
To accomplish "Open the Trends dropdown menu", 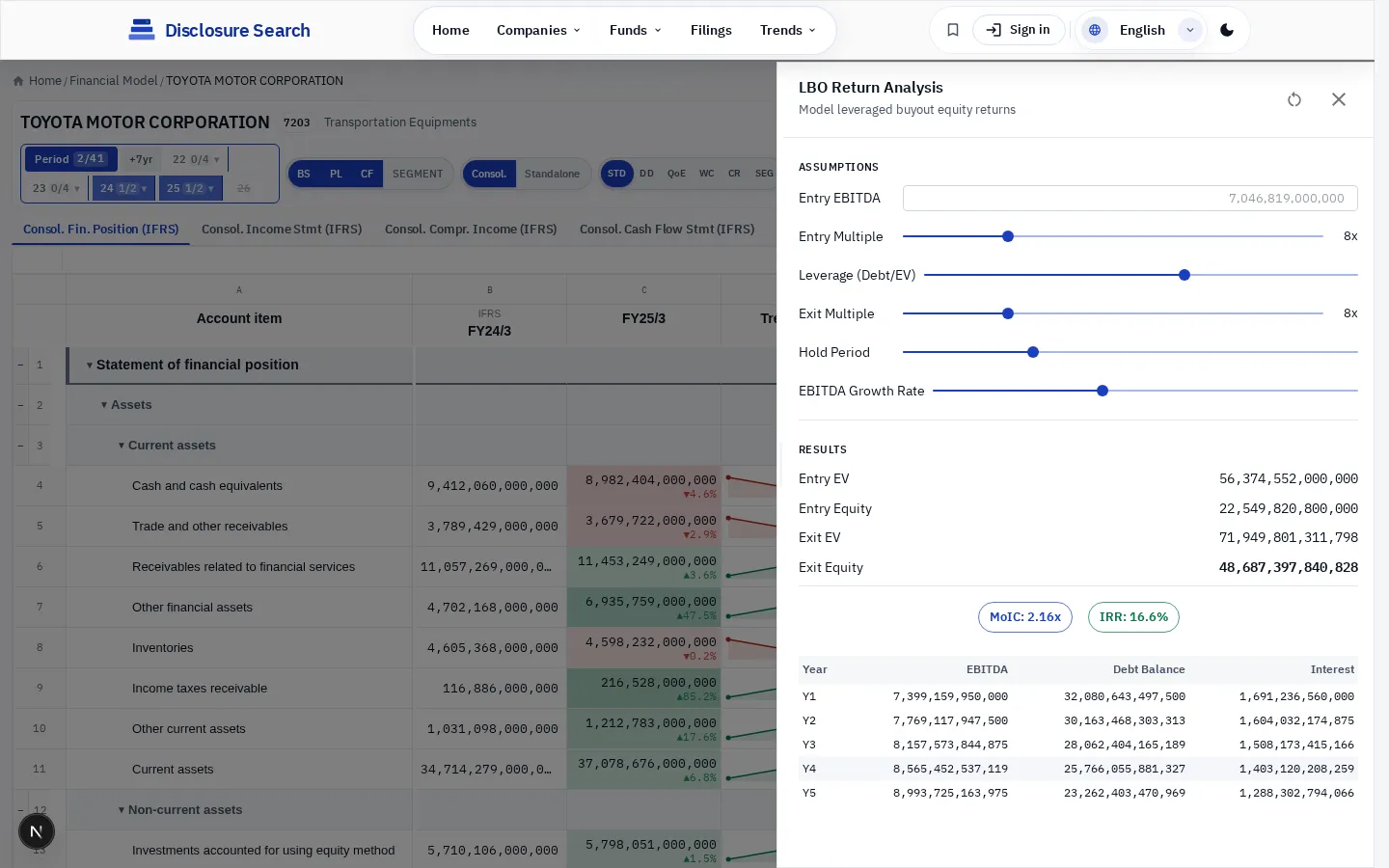I will 788,30.
